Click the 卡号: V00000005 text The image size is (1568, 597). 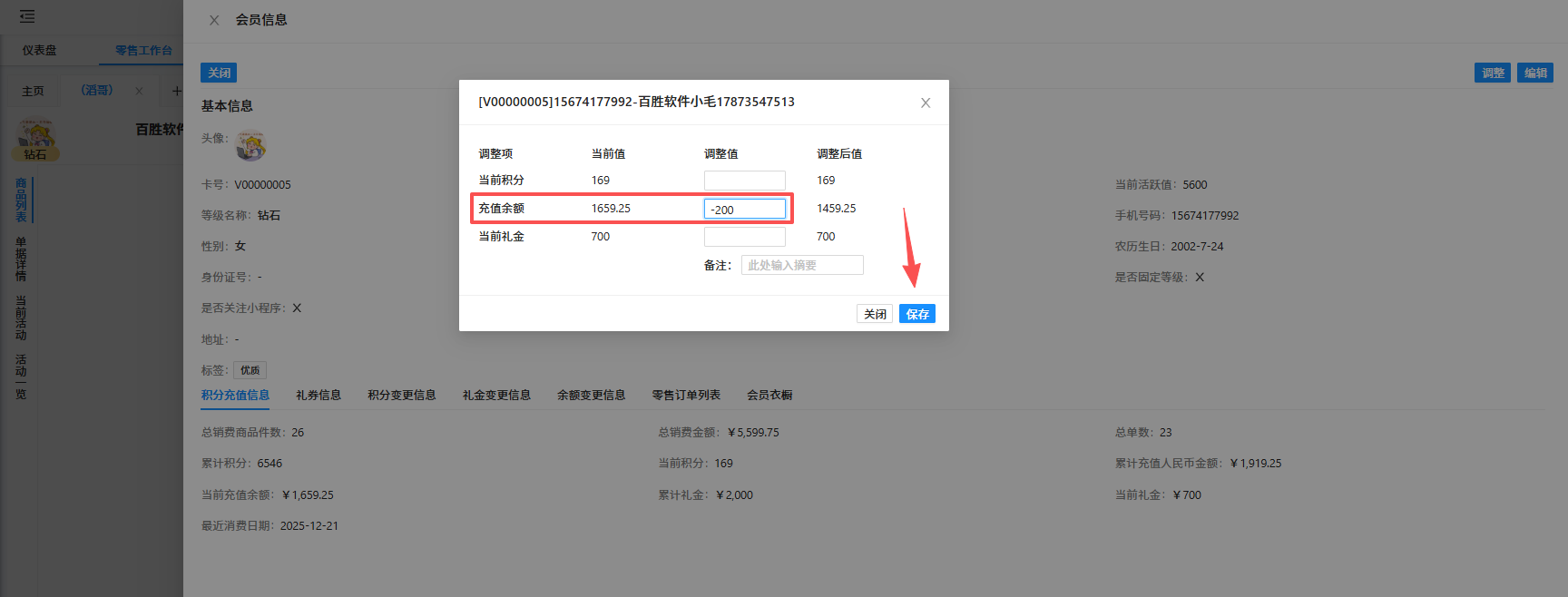(246, 185)
